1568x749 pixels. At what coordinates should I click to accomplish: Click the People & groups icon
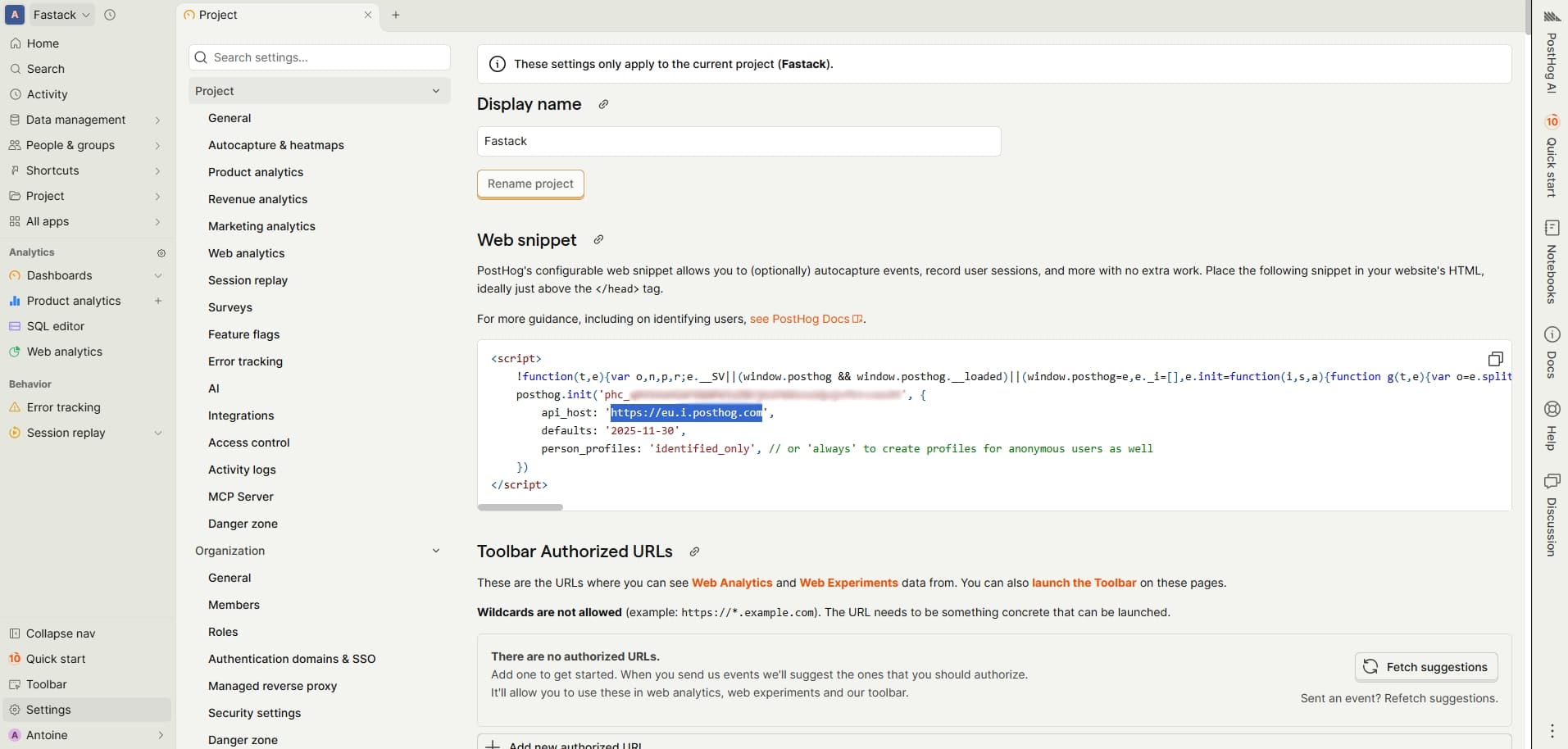pyautogui.click(x=15, y=145)
